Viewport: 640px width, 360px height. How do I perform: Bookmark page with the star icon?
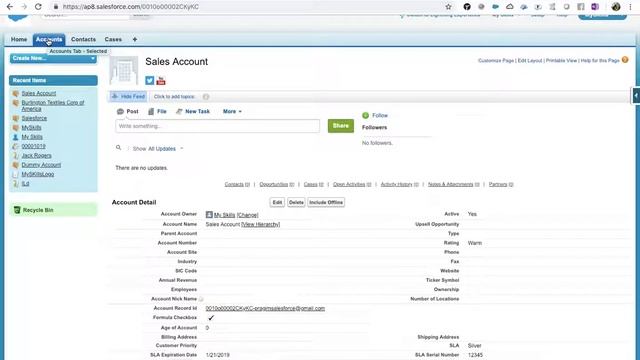[x=448, y=7]
